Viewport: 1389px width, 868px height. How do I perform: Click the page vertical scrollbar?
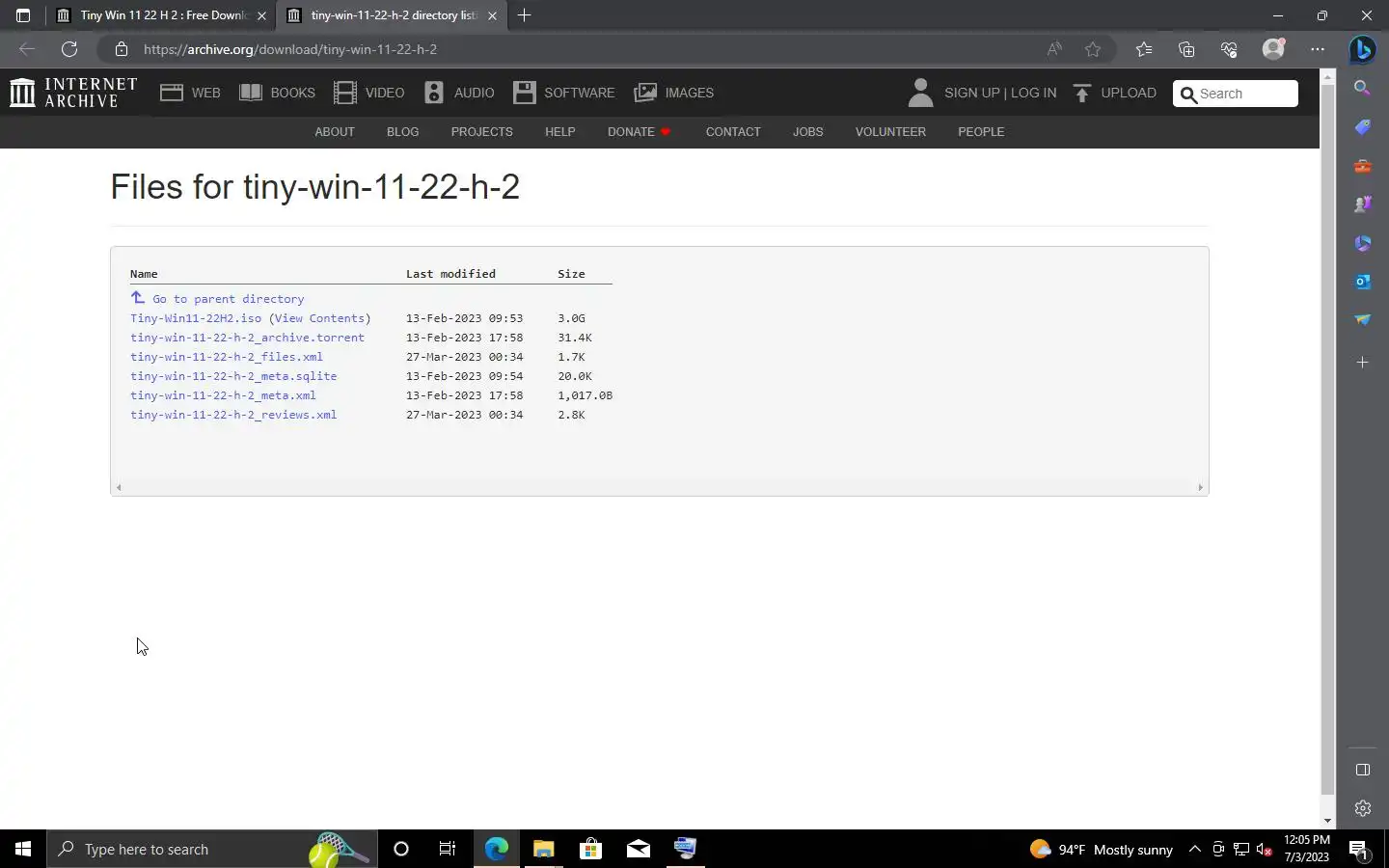pos(1328,440)
